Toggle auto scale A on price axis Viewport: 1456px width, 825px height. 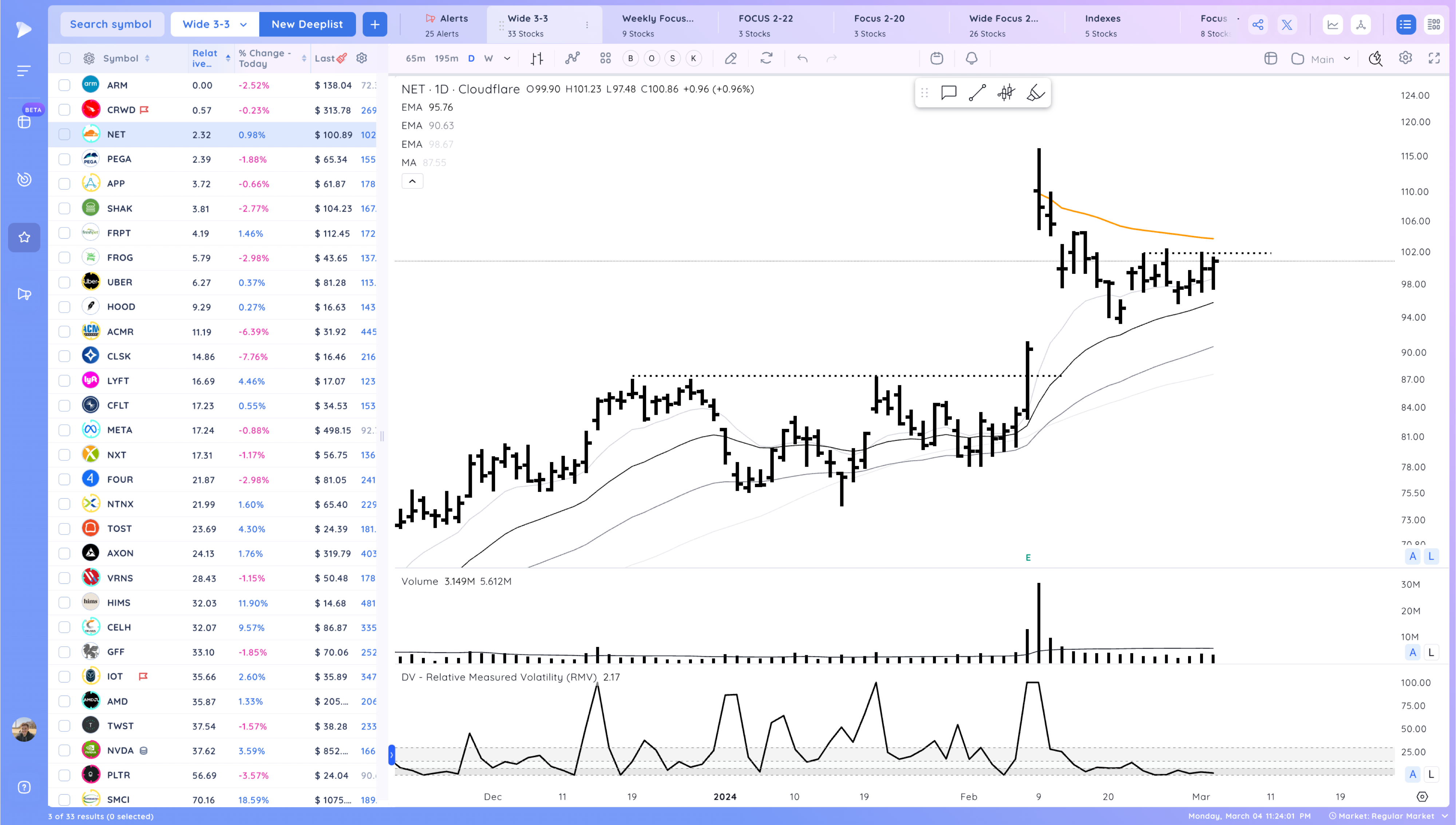(1412, 556)
